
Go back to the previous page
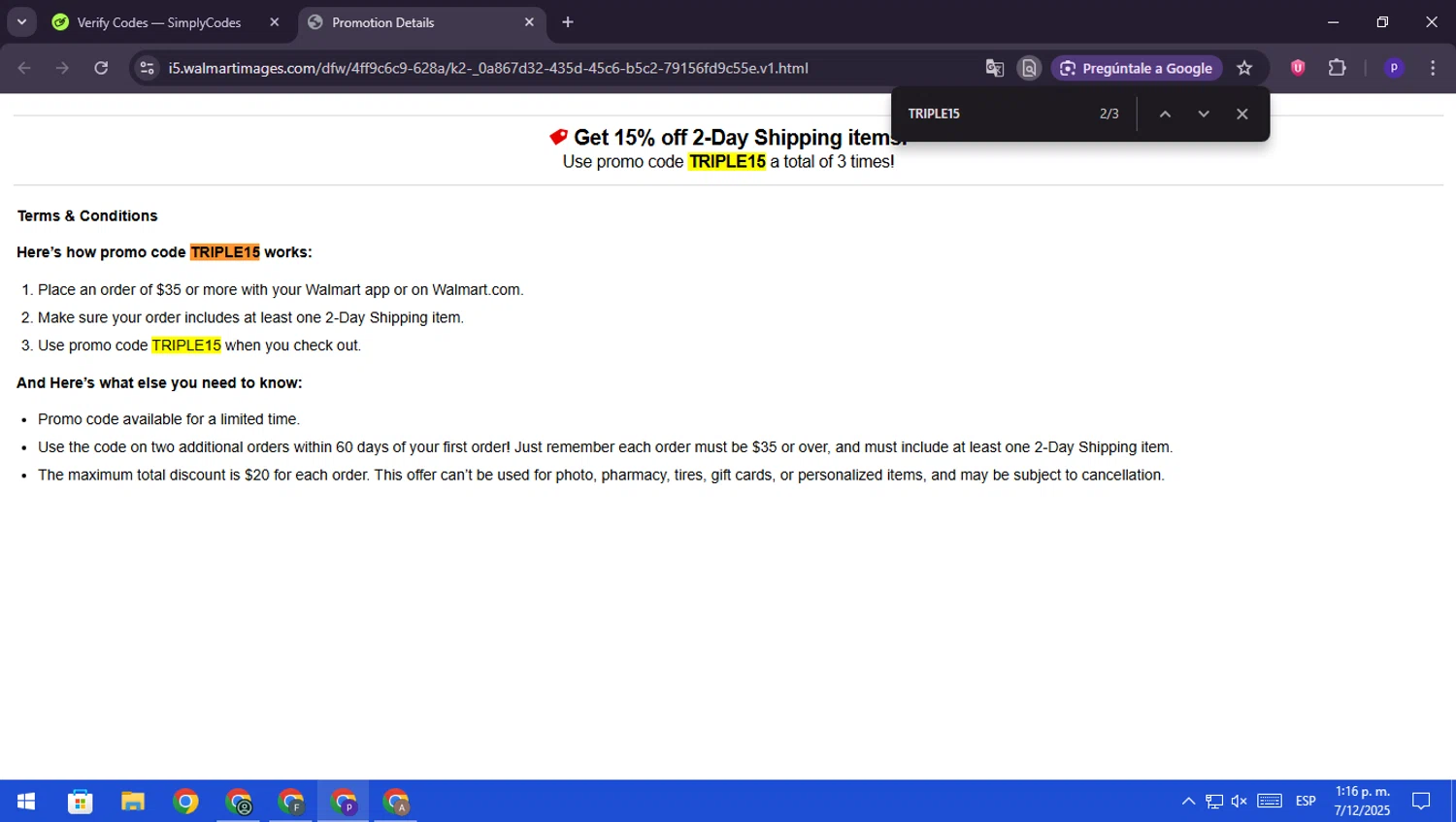[25, 68]
